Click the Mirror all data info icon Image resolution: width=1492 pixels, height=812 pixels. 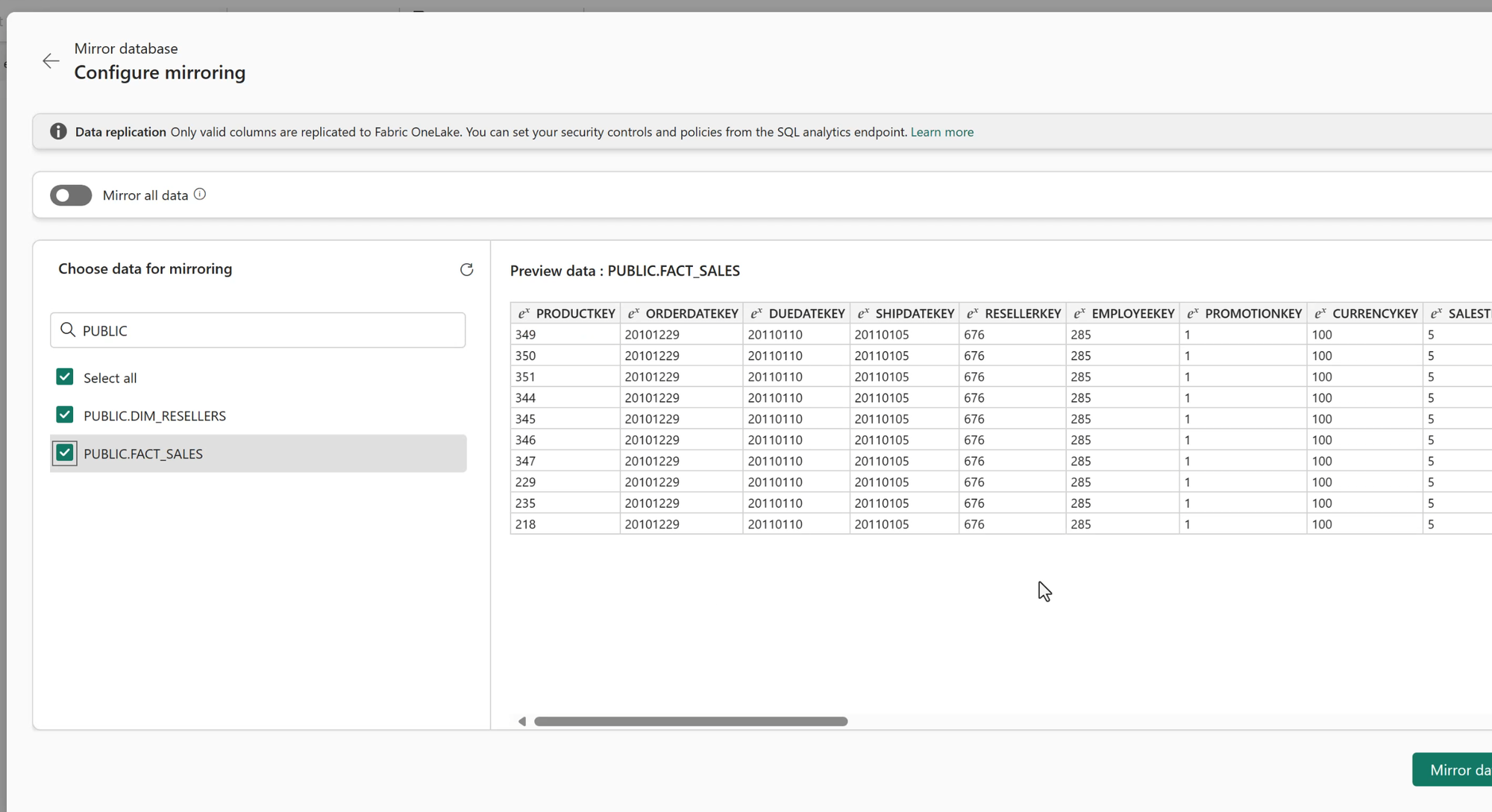tap(200, 195)
